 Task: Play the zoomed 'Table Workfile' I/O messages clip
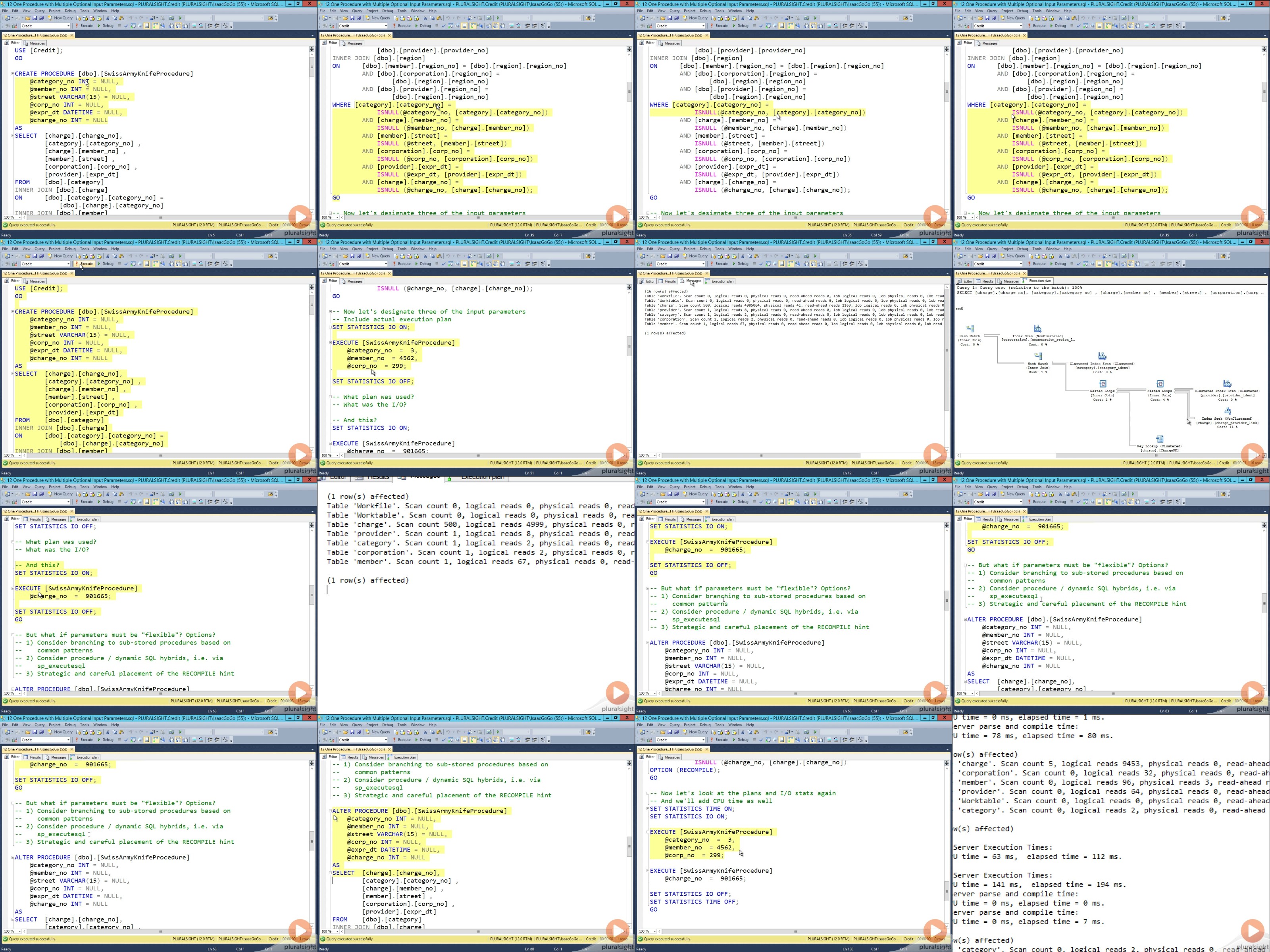point(617,693)
